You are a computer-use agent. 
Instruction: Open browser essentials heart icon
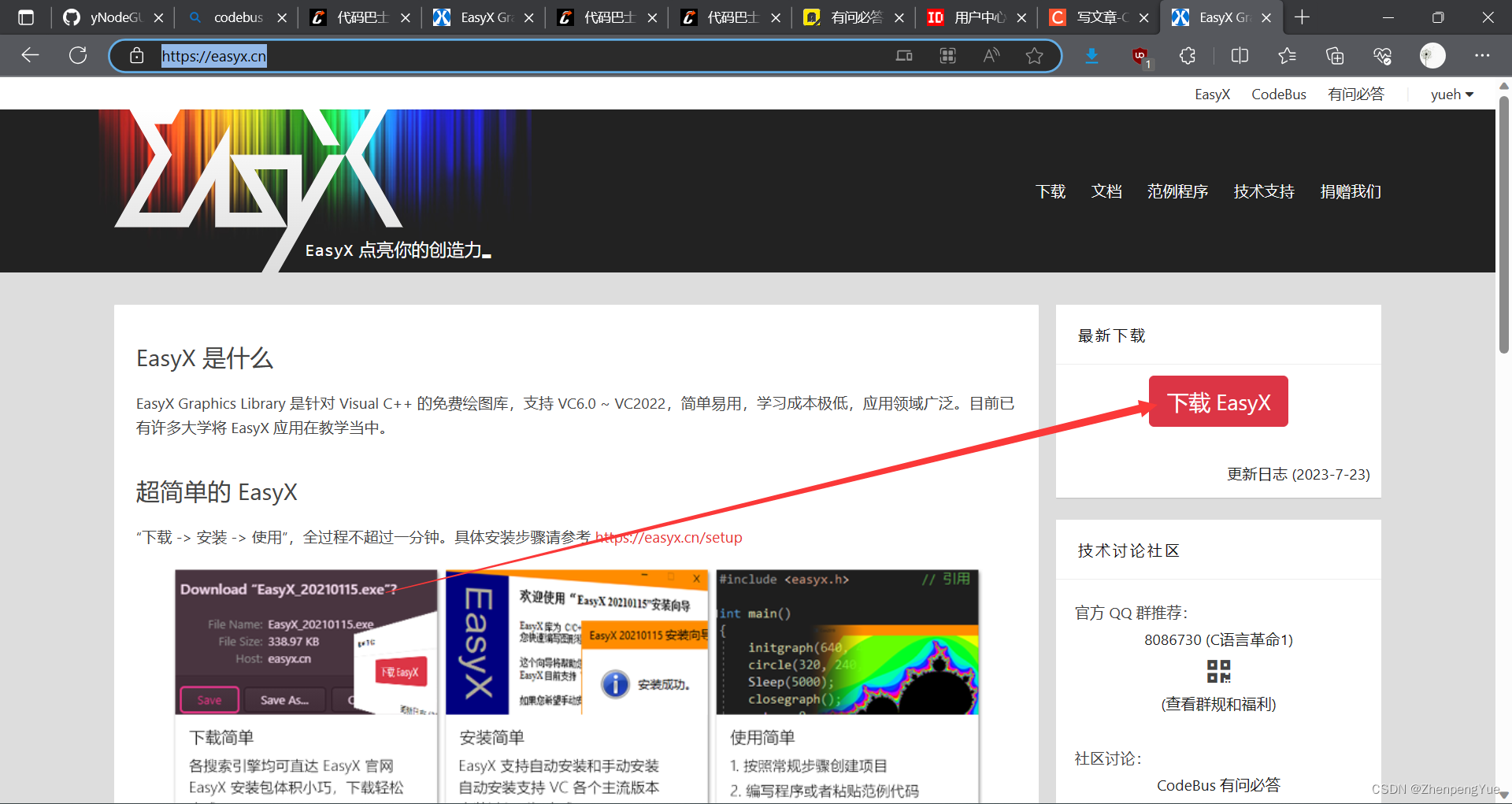(1383, 56)
